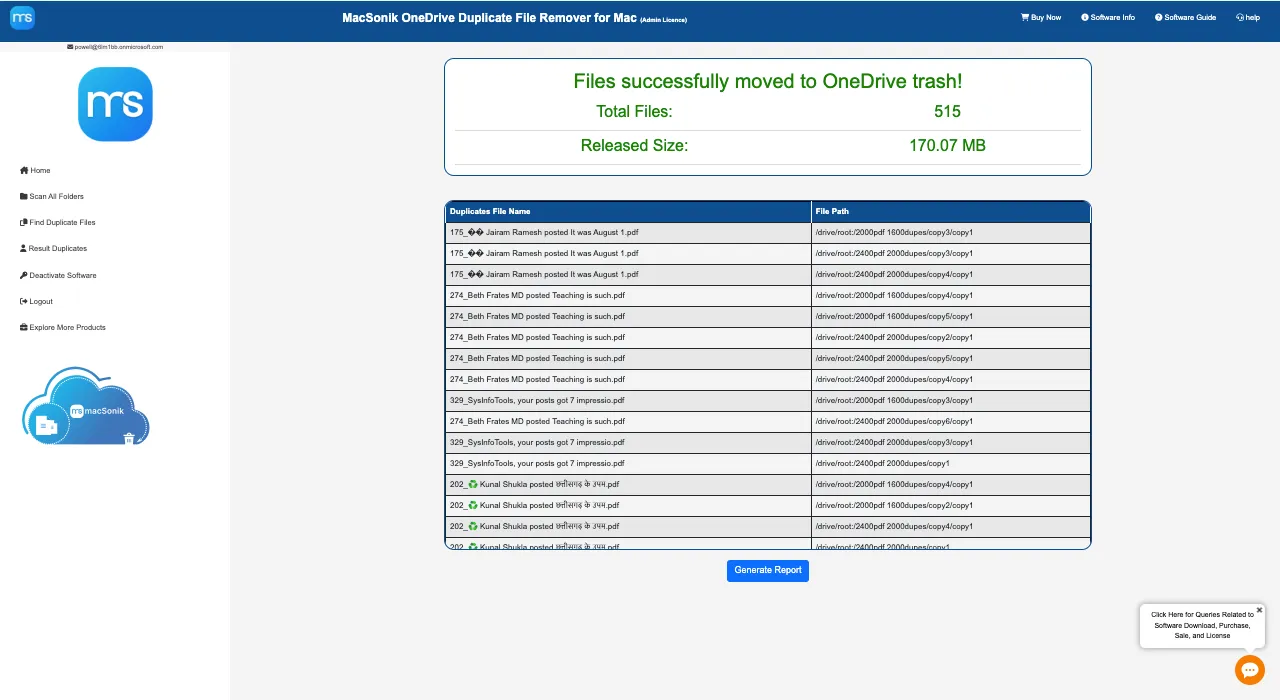The width and height of the screenshot is (1280, 700).
Task: Click the cart icon beside Buy Now
Action: [1025, 17]
